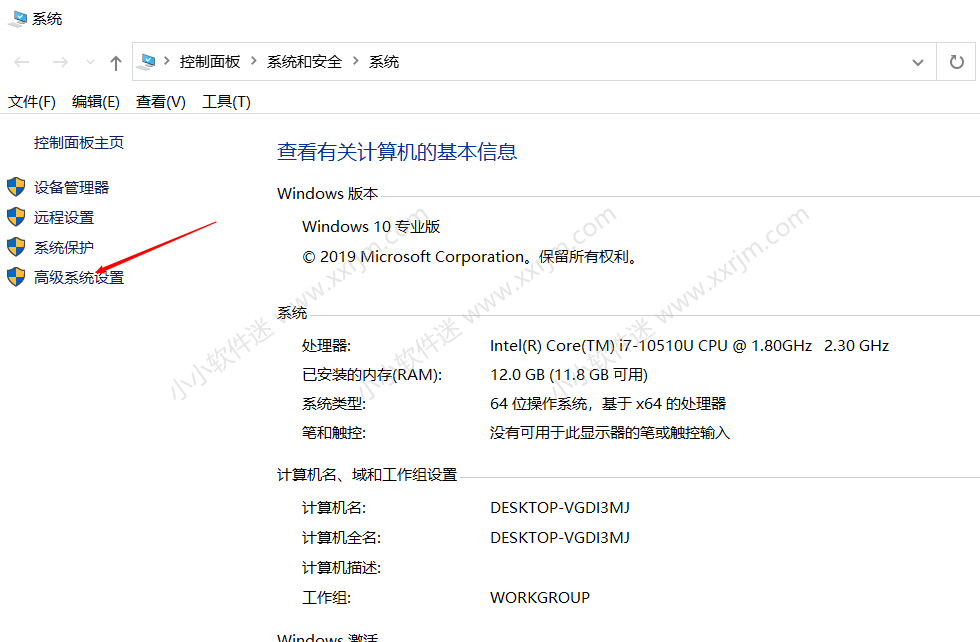
Task: Expand the address bar history dropdown
Action: (x=918, y=62)
